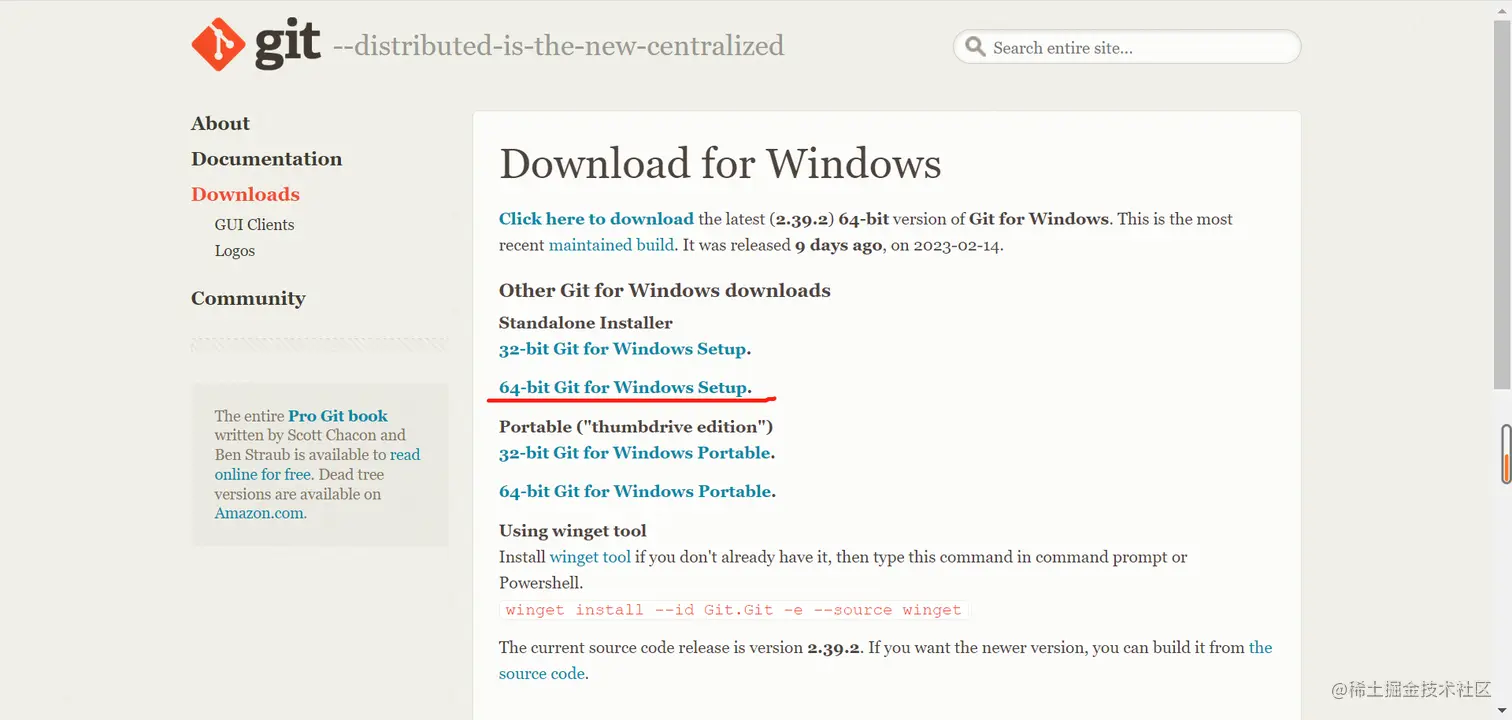Download 64-bit Git for Windows Portable

(x=635, y=491)
